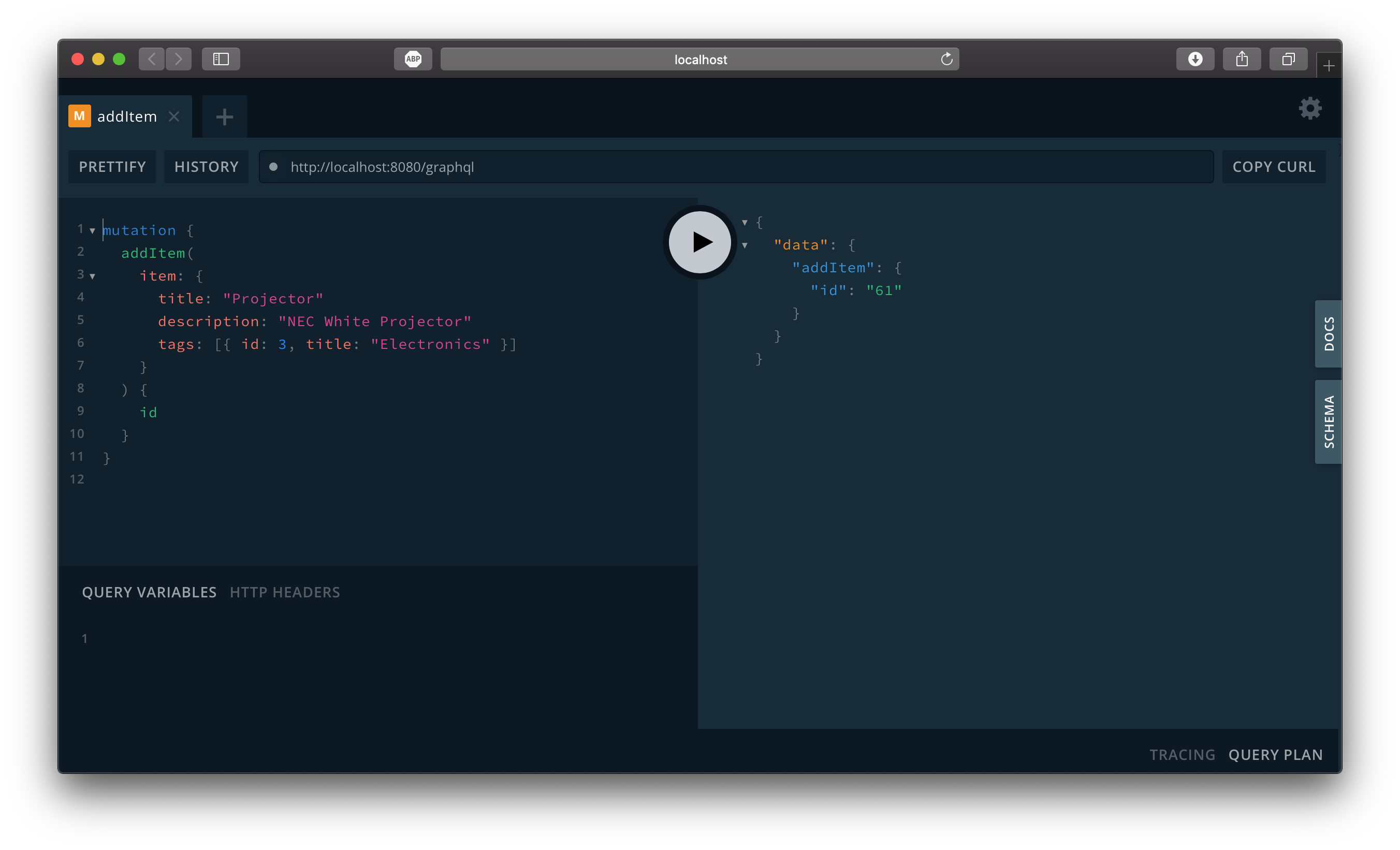Collapse the data object in the response panel

click(746, 245)
